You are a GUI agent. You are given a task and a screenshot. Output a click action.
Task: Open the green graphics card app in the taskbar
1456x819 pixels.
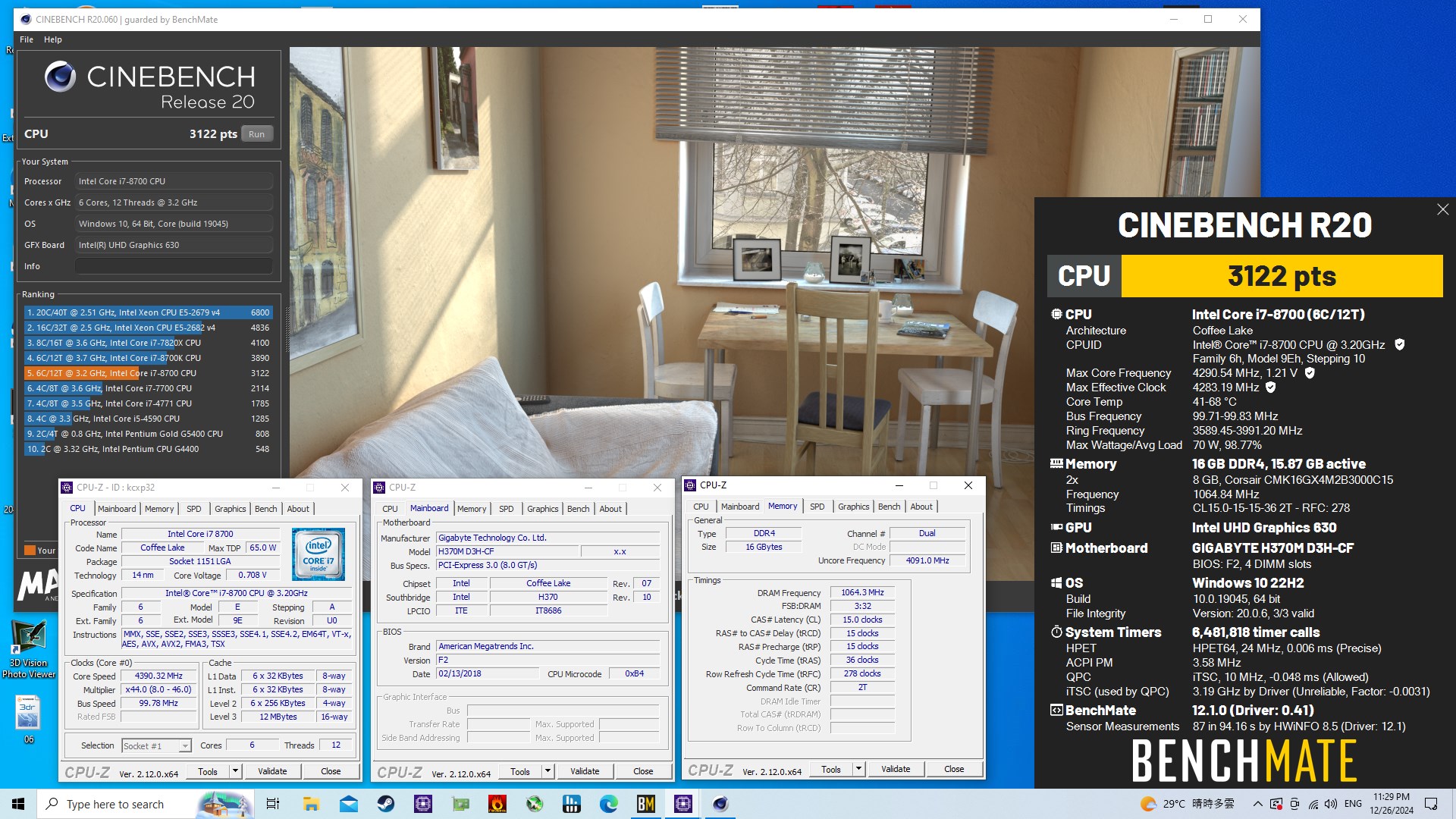pyautogui.click(x=460, y=804)
